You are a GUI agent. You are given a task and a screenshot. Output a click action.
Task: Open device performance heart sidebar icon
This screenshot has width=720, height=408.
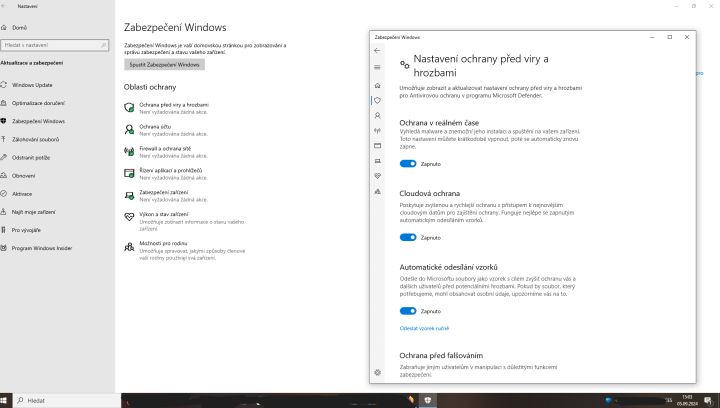pos(377,176)
